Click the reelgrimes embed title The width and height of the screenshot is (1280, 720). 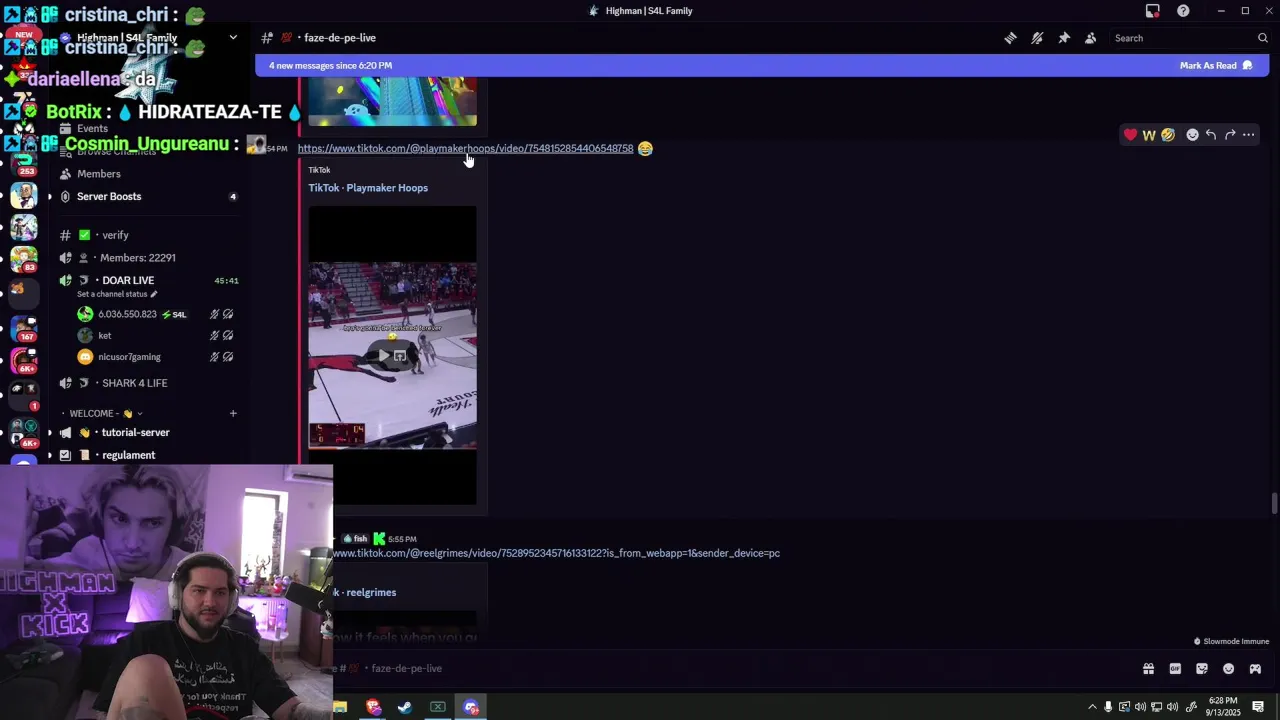(370, 593)
